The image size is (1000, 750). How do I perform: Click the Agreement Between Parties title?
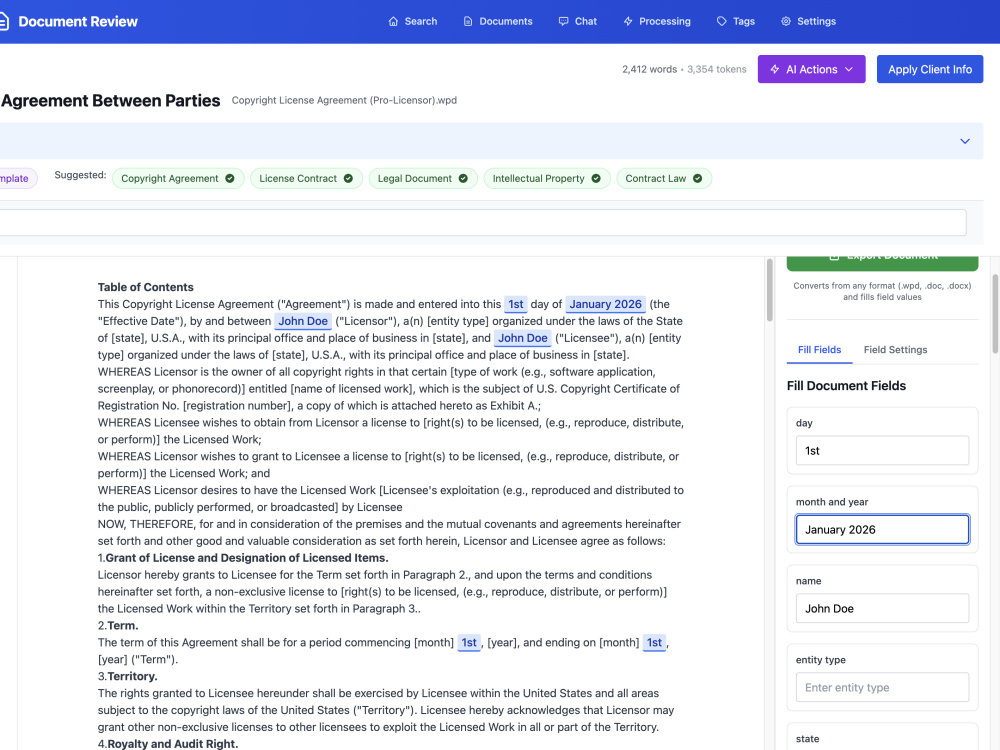[x=111, y=101]
